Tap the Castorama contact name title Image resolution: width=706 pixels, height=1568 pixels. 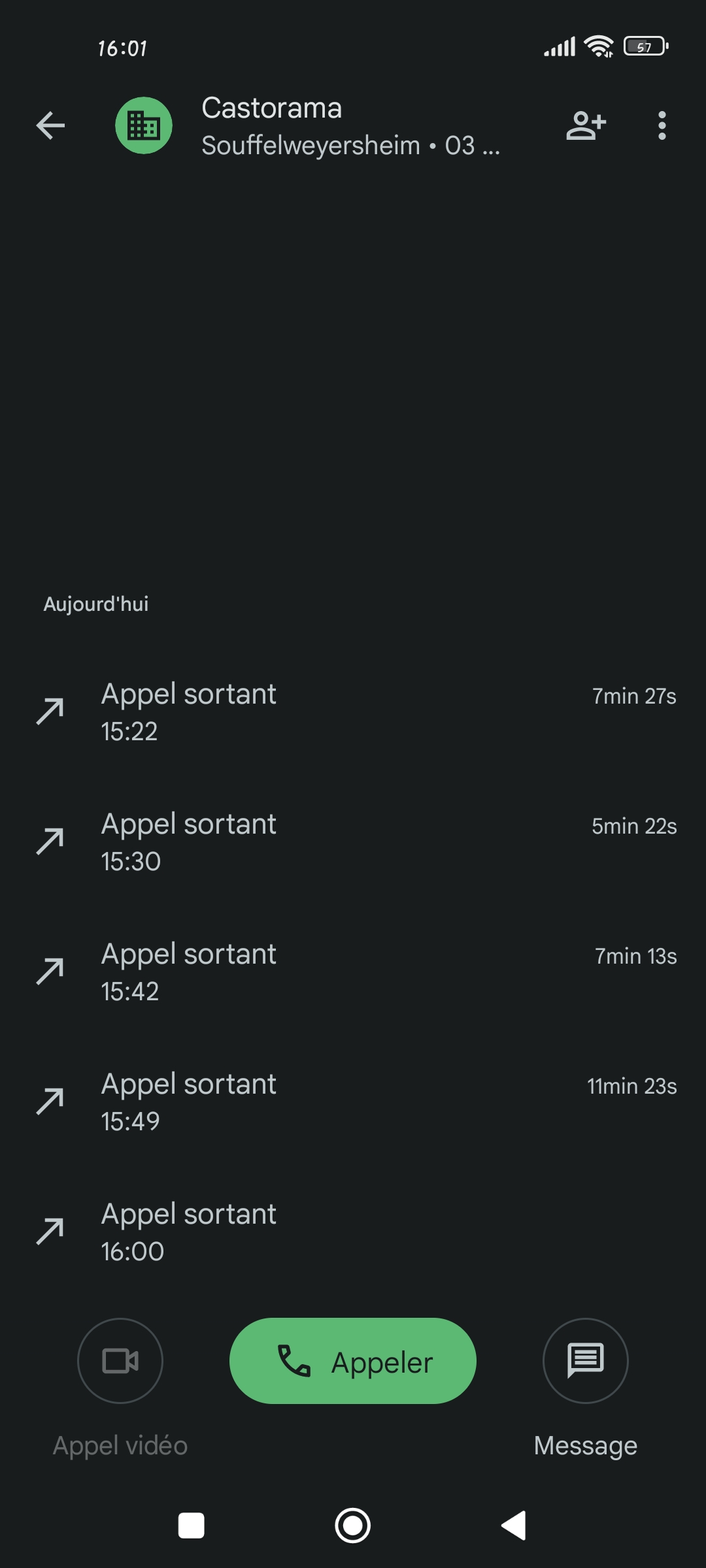pos(271,108)
